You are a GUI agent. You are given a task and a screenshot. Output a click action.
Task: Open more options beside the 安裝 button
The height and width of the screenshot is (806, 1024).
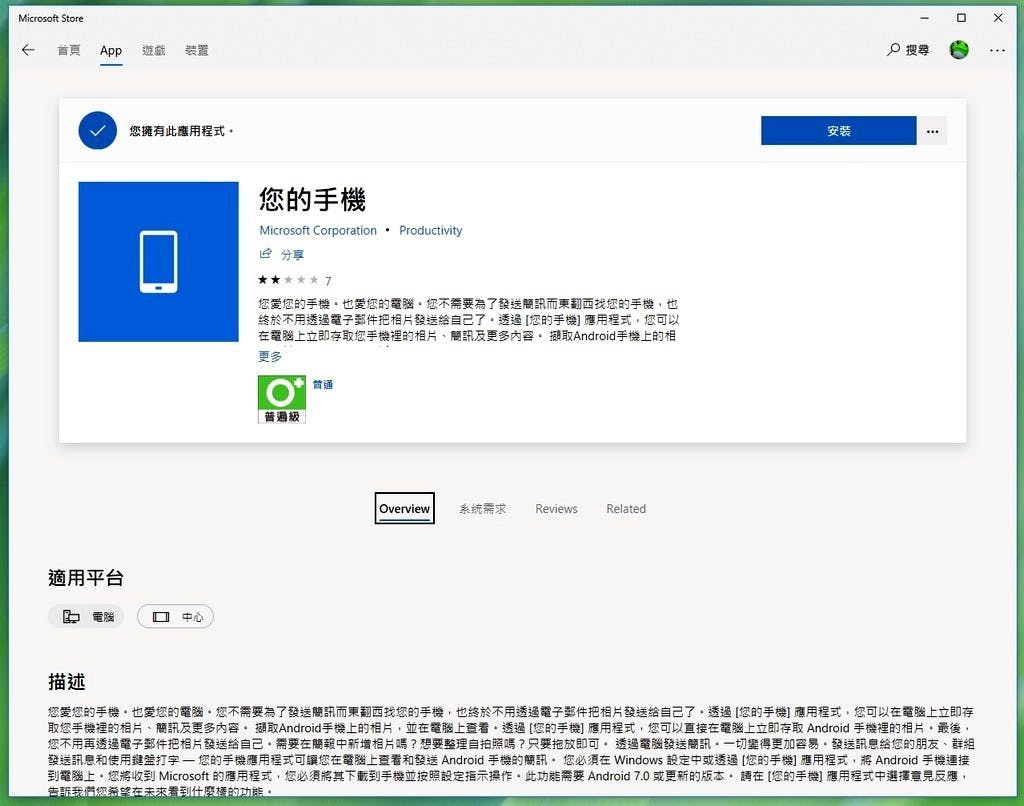click(x=932, y=131)
